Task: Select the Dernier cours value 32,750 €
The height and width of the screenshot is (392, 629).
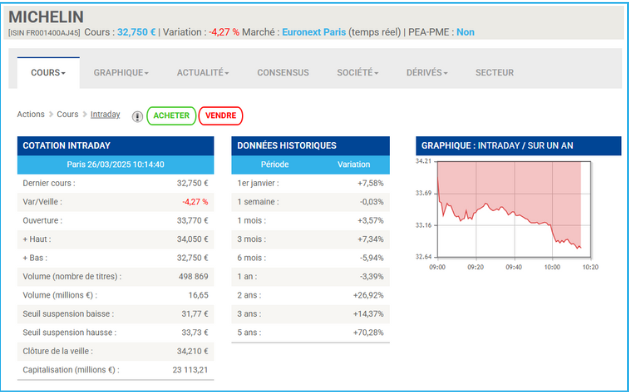Action: click(193, 183)
